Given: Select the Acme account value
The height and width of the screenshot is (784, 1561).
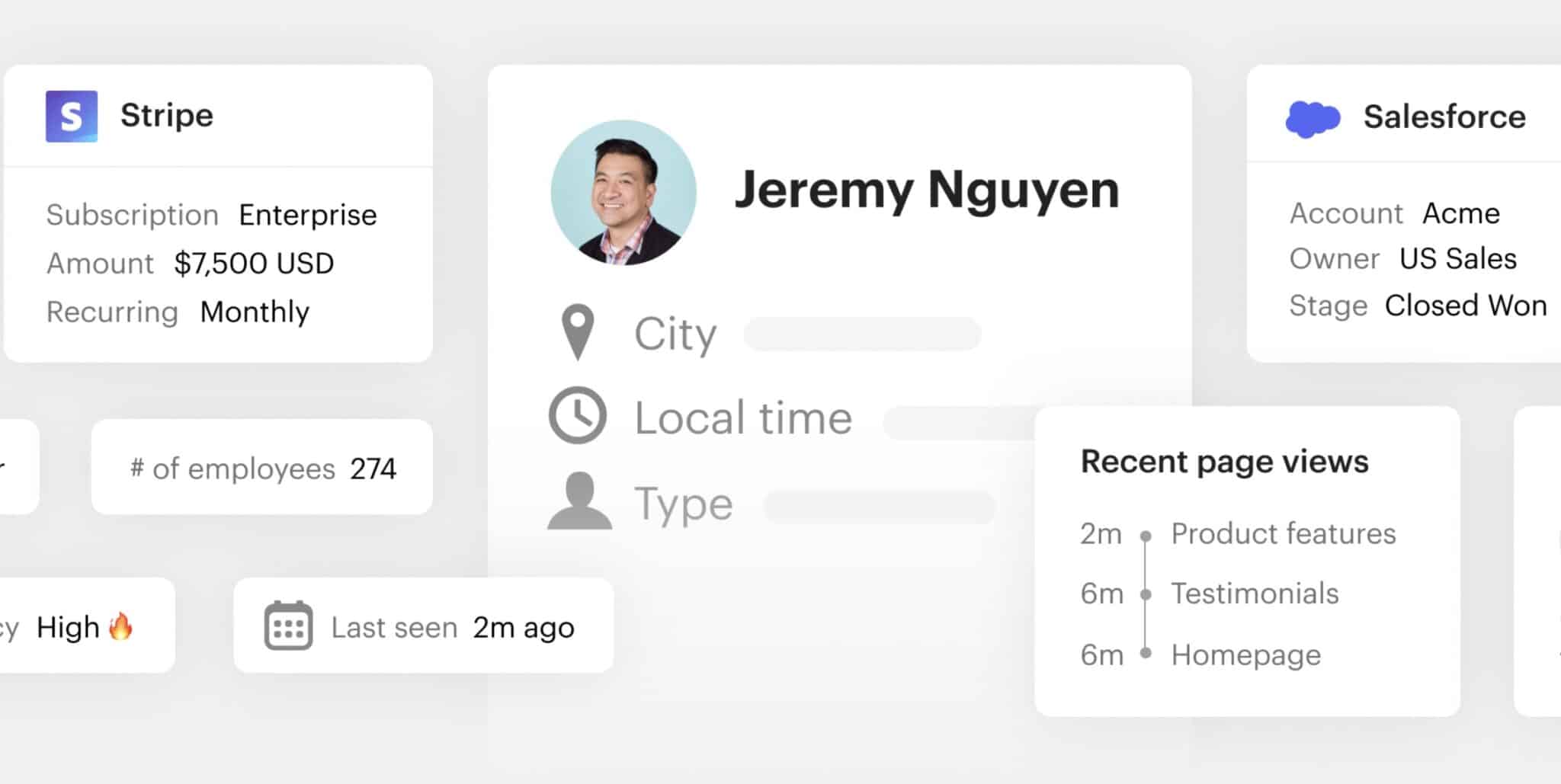Looking at the screenshot, I should [1461, 213].
